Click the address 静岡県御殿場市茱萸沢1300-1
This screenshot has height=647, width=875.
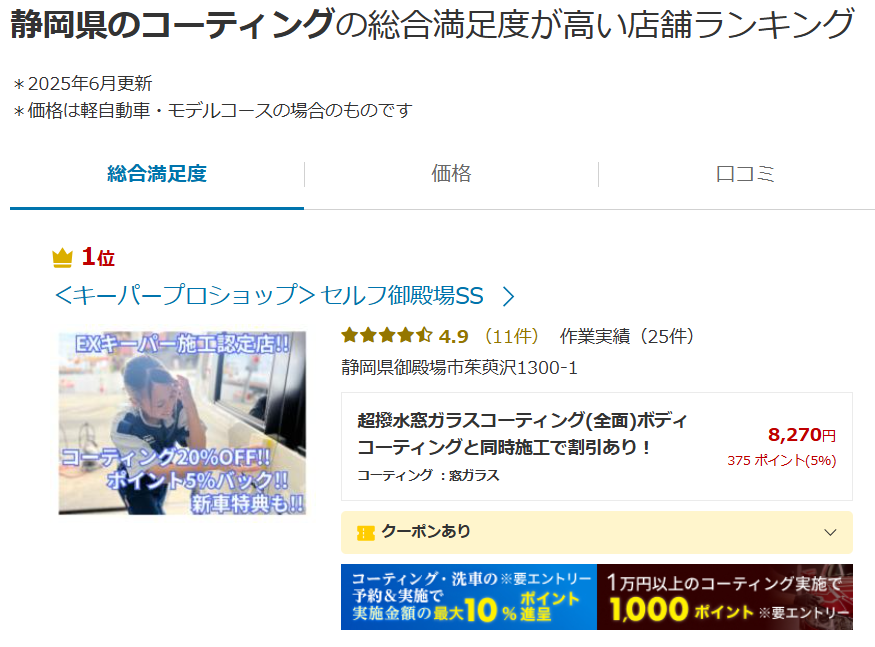pyautogui.click(x=459, y=367)
